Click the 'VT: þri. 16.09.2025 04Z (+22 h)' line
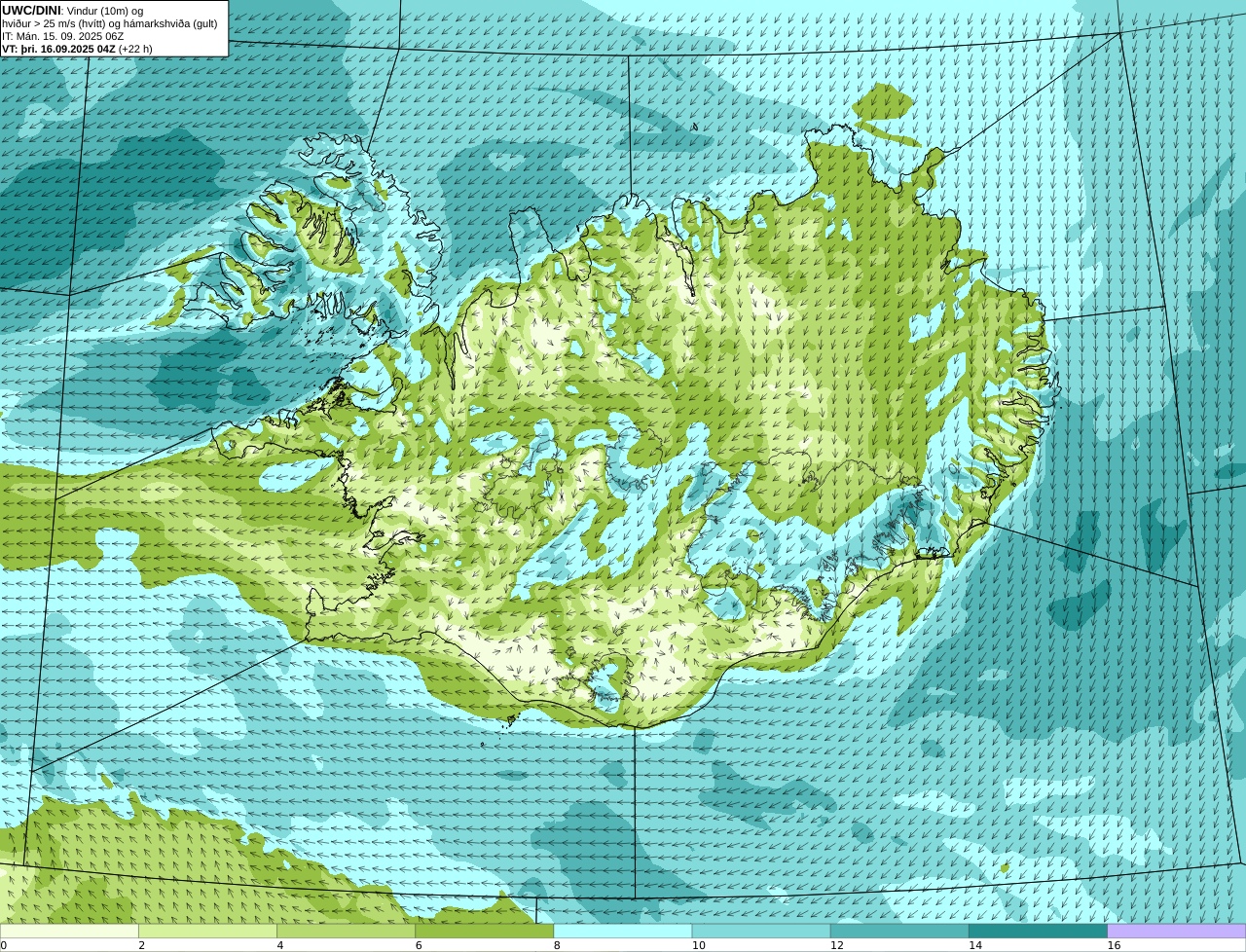Image resolution: width=1246 pixels, height=952 pixels. point(78,49)
